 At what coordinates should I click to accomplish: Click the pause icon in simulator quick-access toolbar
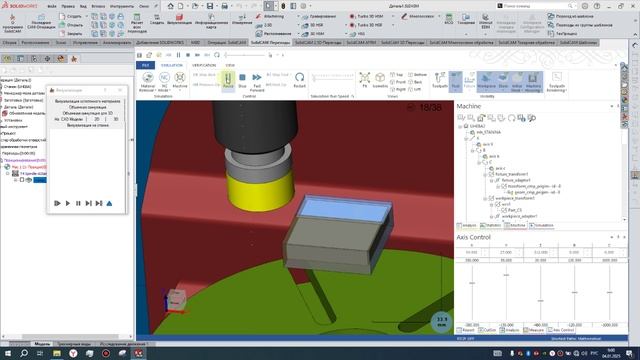(178, 55)
